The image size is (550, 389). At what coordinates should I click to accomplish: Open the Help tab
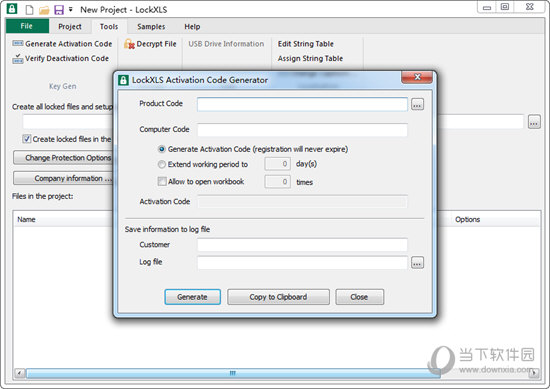click(192, 27)
